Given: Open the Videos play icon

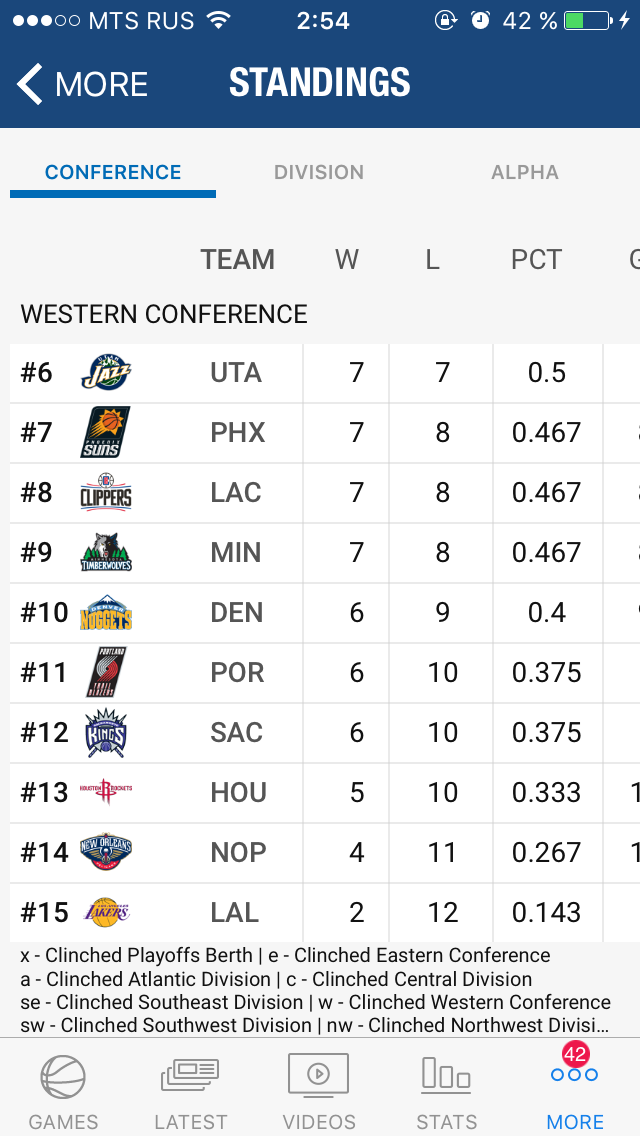Looking at the screenshot, I should coord(318,1075).
